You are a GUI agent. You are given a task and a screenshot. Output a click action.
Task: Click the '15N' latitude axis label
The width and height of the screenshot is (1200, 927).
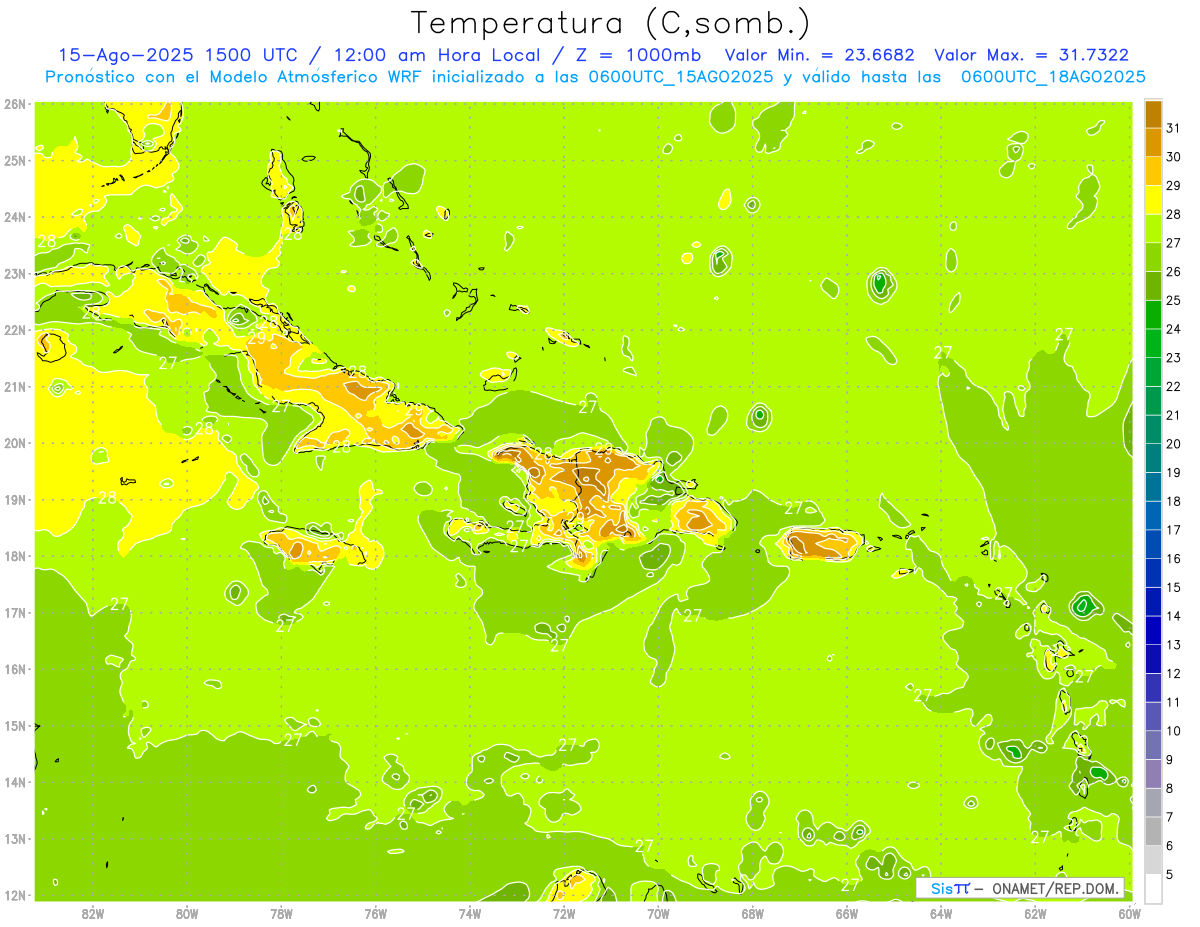point(15,725)
